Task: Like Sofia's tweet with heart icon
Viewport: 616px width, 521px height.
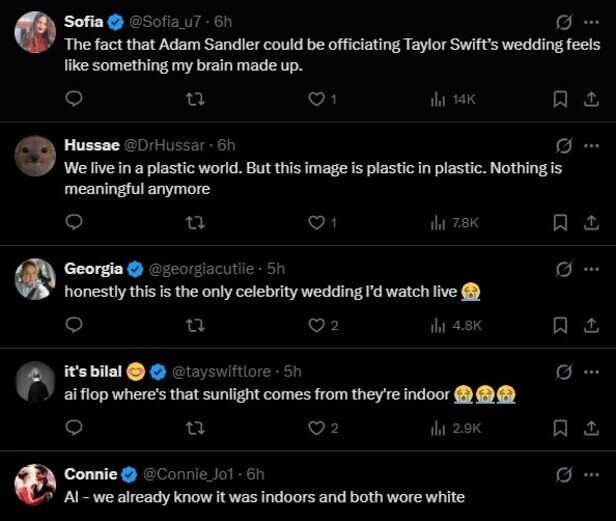Action: click(322, 99)
